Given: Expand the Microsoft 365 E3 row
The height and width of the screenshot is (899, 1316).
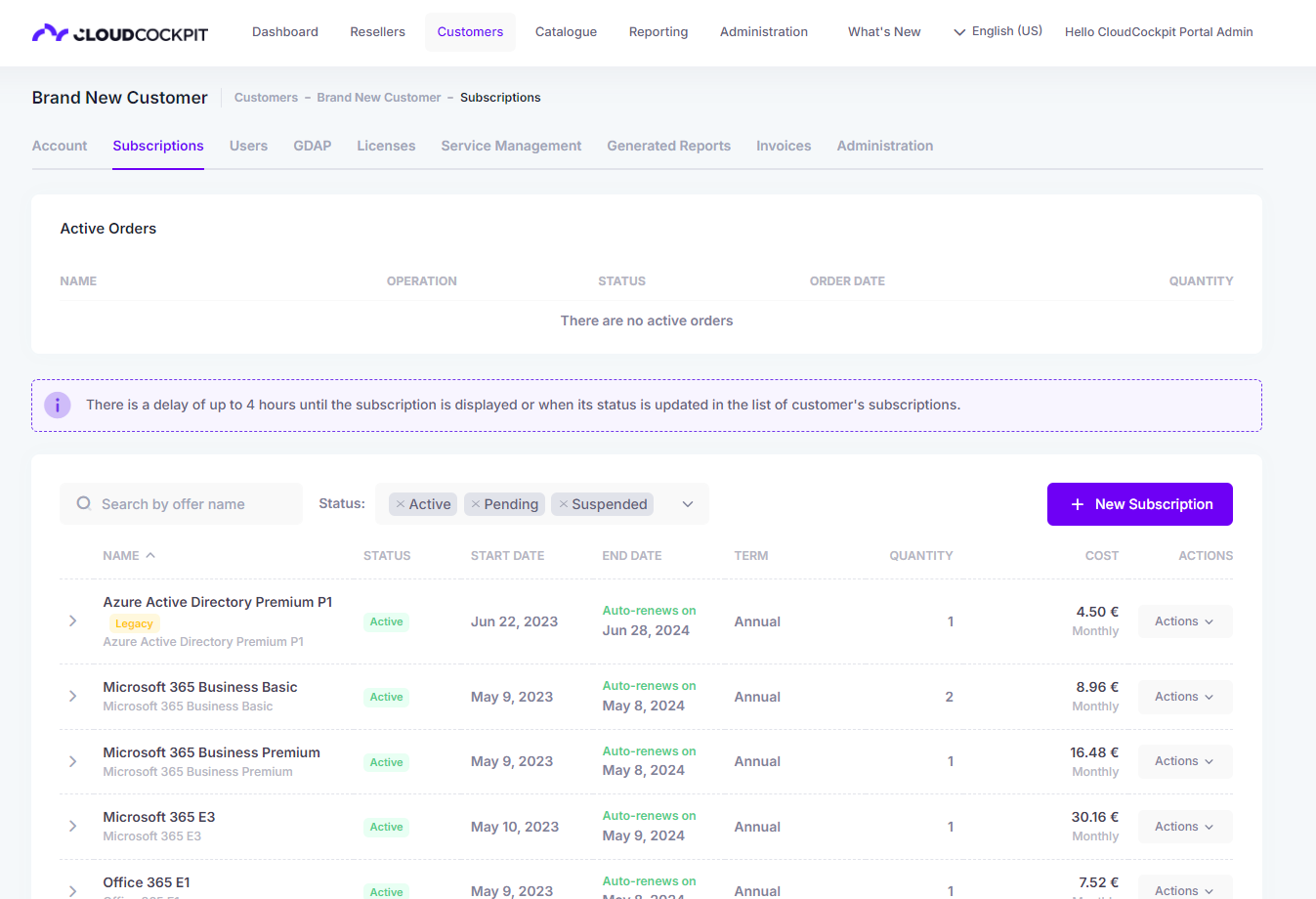Looking at the screenshot, I should [x=73, y=827].
